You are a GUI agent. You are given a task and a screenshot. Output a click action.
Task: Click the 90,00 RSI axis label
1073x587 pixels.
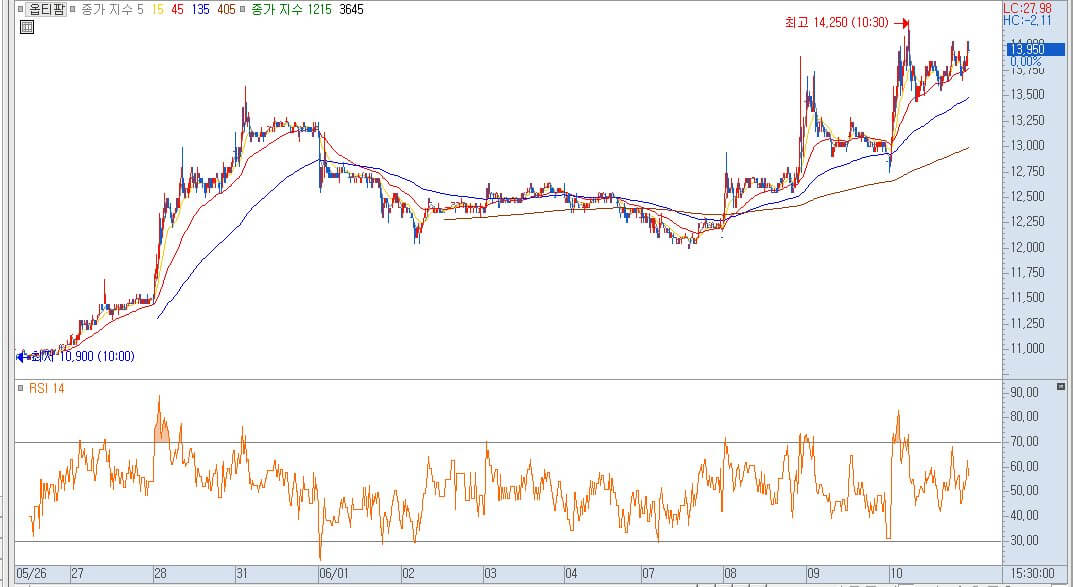[1024, 392]
